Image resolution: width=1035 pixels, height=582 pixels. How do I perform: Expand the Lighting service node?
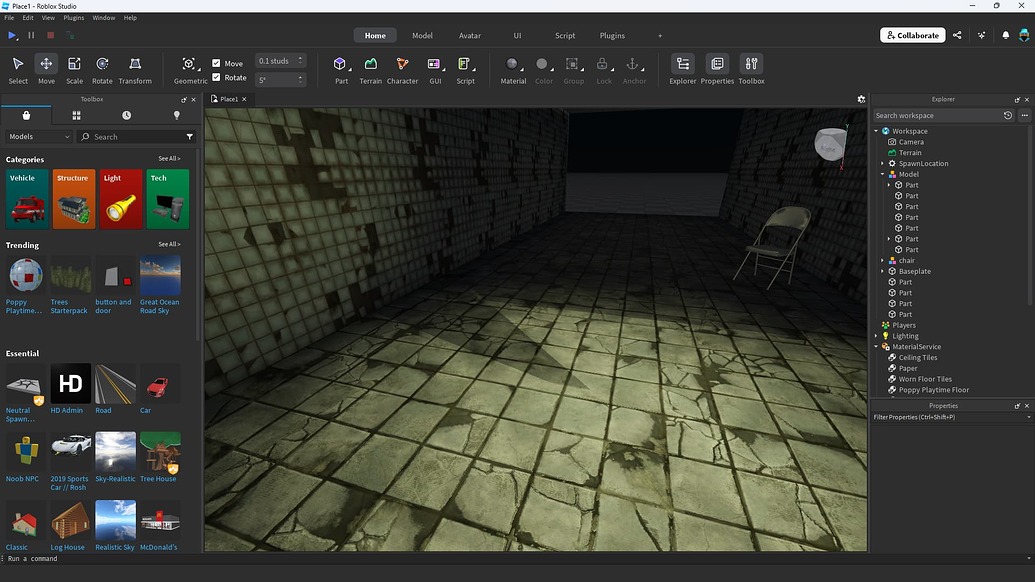click(877, 336)
